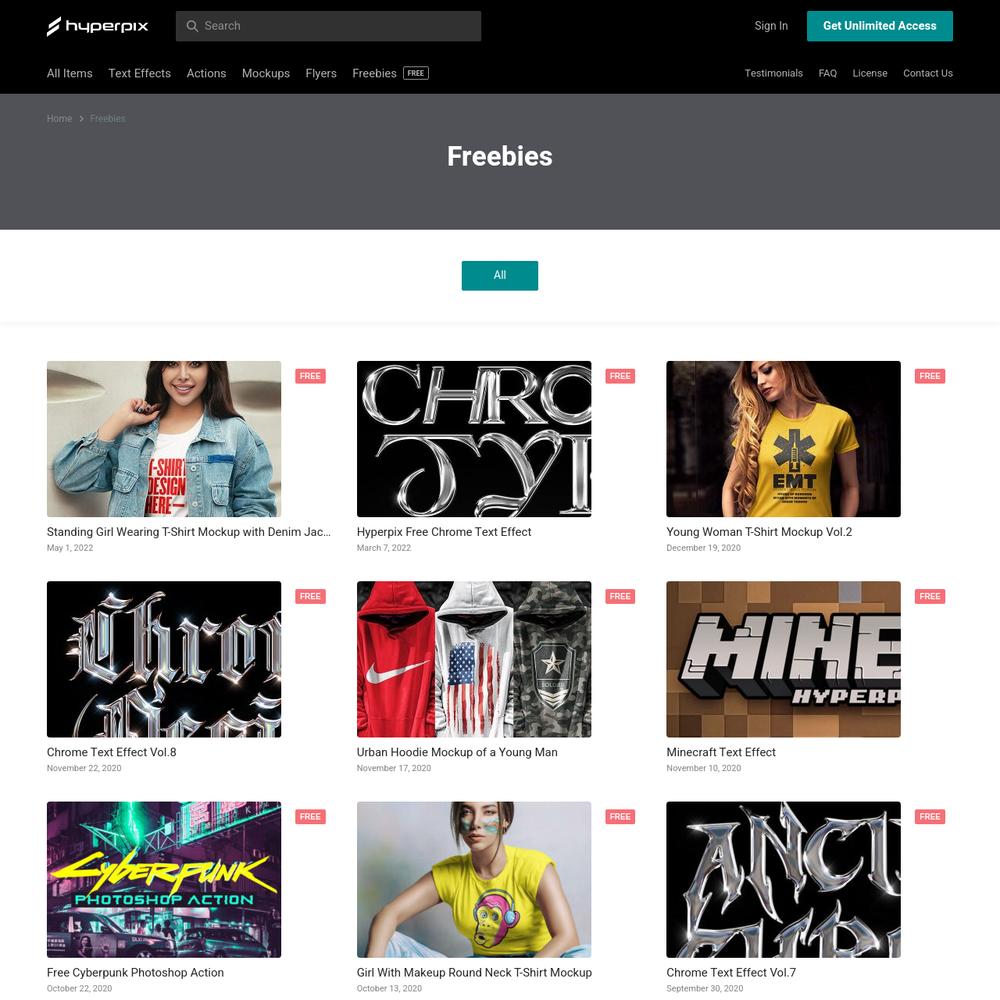Click FREE tag on Cyberpunk Photoshop Action
The image size is (1000, 1000).
click(x=311, y=816)
